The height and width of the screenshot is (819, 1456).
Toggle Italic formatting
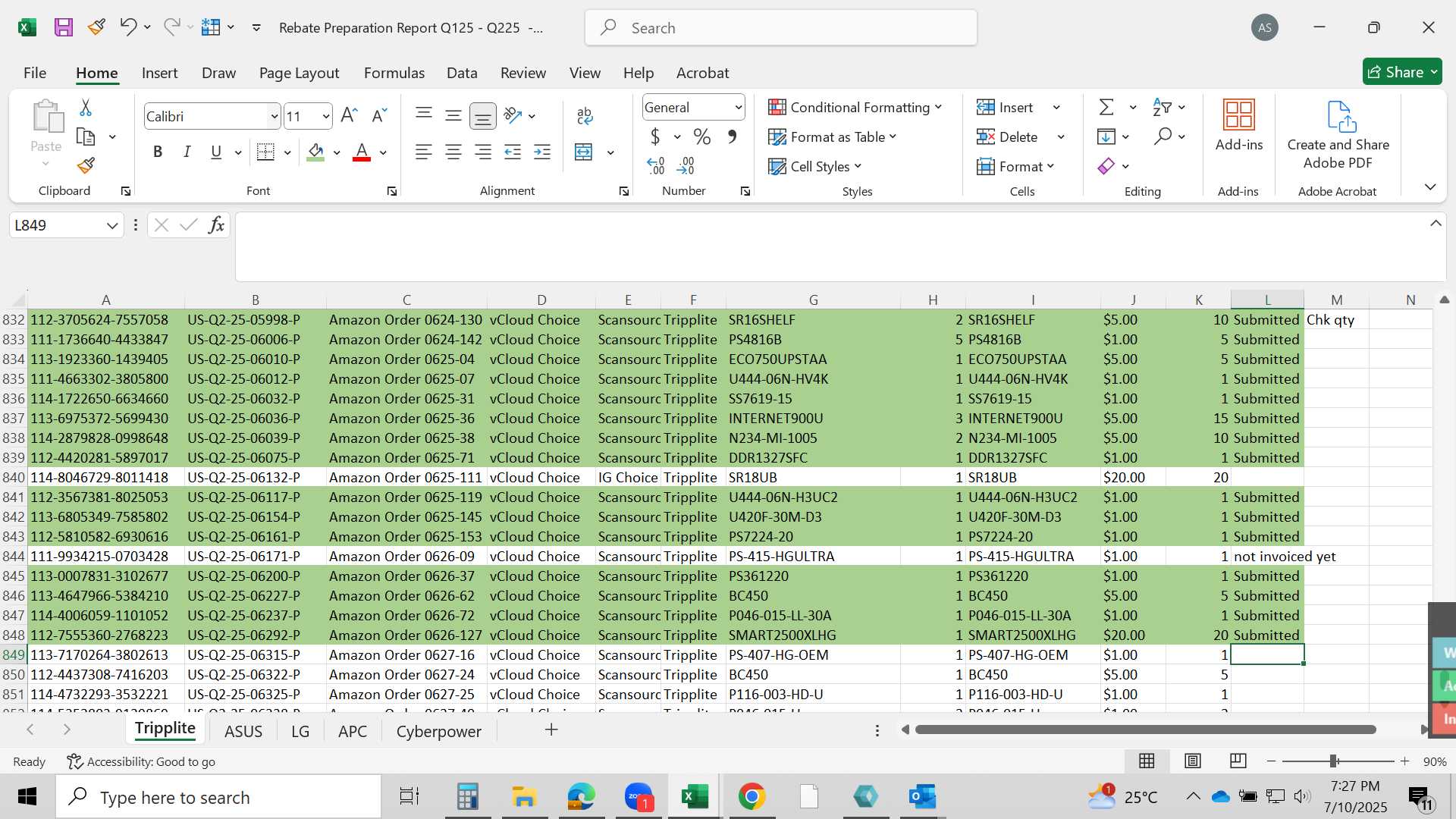coord(187,152)
